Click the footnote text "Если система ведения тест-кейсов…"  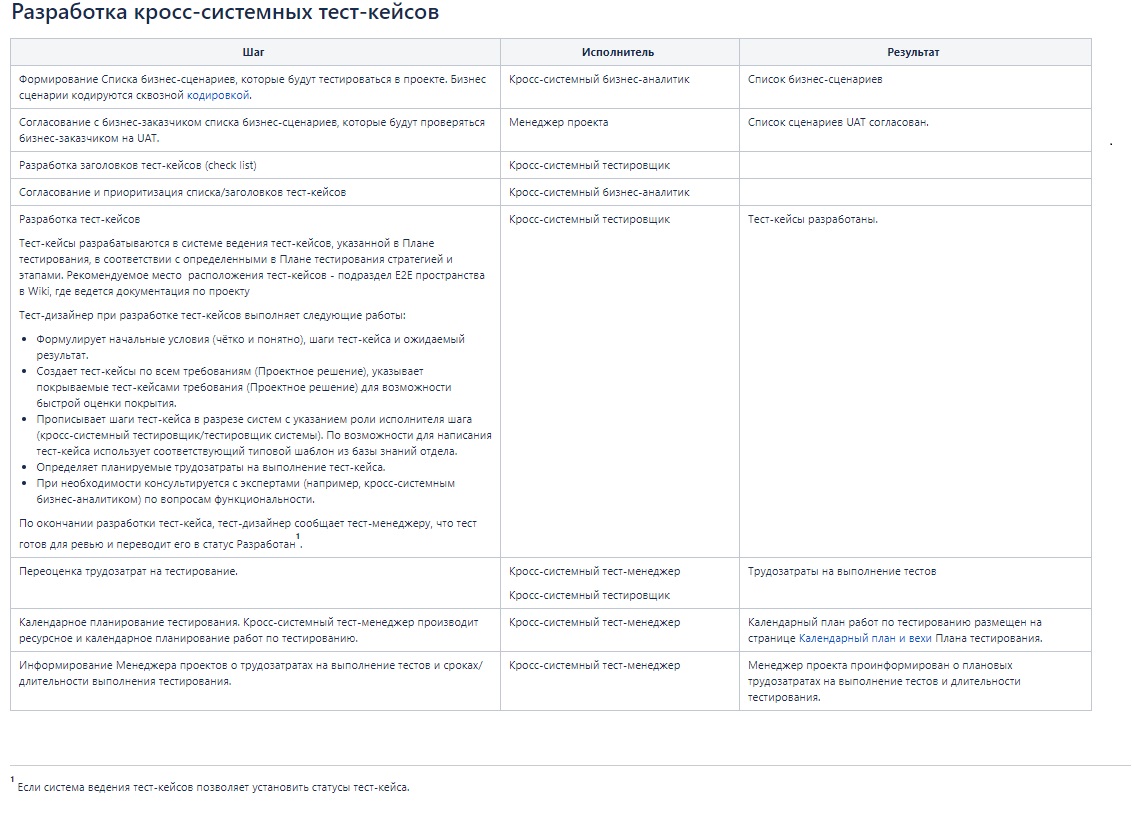click(213, 787)
